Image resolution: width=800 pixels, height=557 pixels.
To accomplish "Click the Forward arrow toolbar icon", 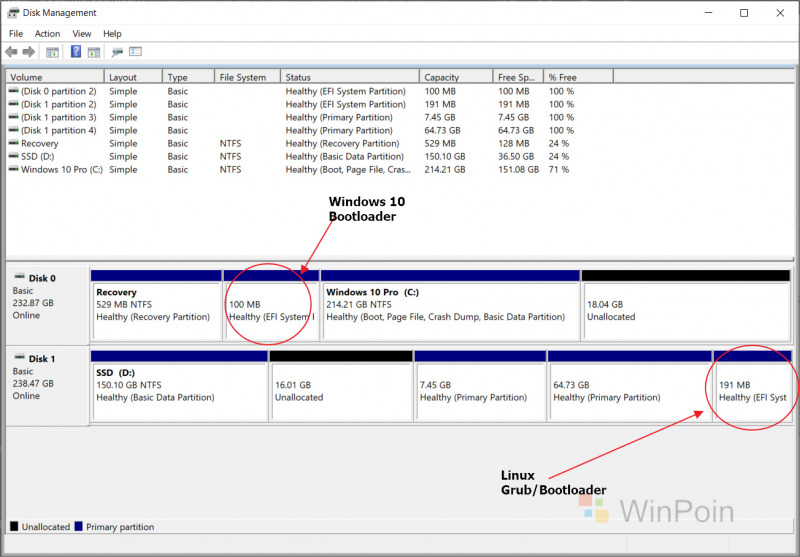I will pyautogui.click(x=28, y=52).
